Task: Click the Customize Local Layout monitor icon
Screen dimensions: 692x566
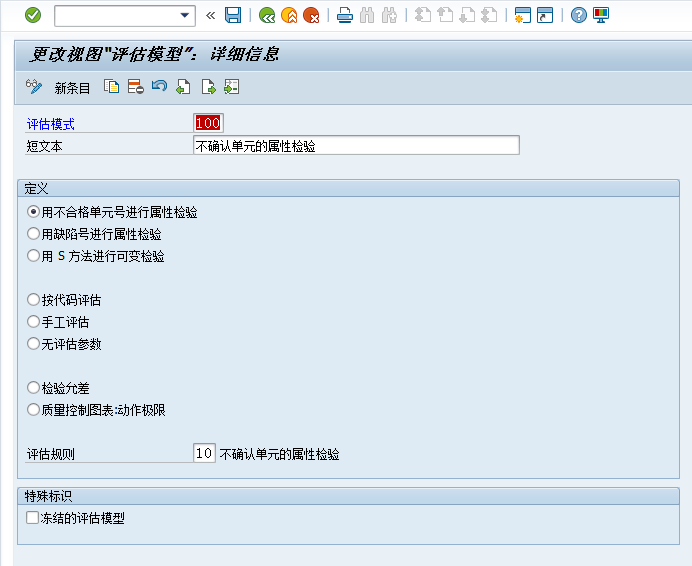Action: click(601, 15)
